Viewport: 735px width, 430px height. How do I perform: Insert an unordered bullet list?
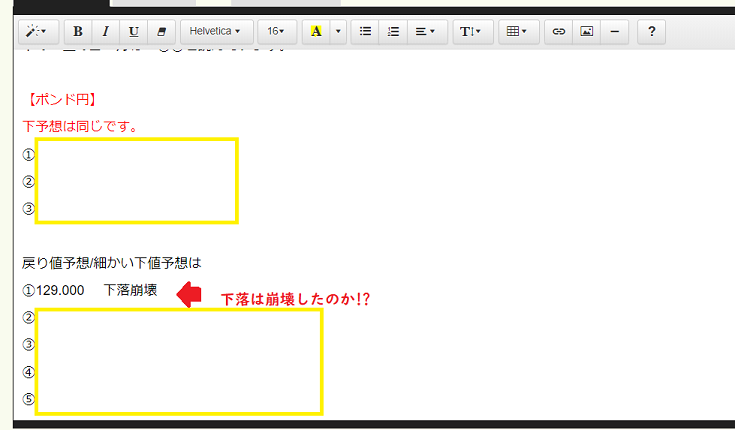365,31
